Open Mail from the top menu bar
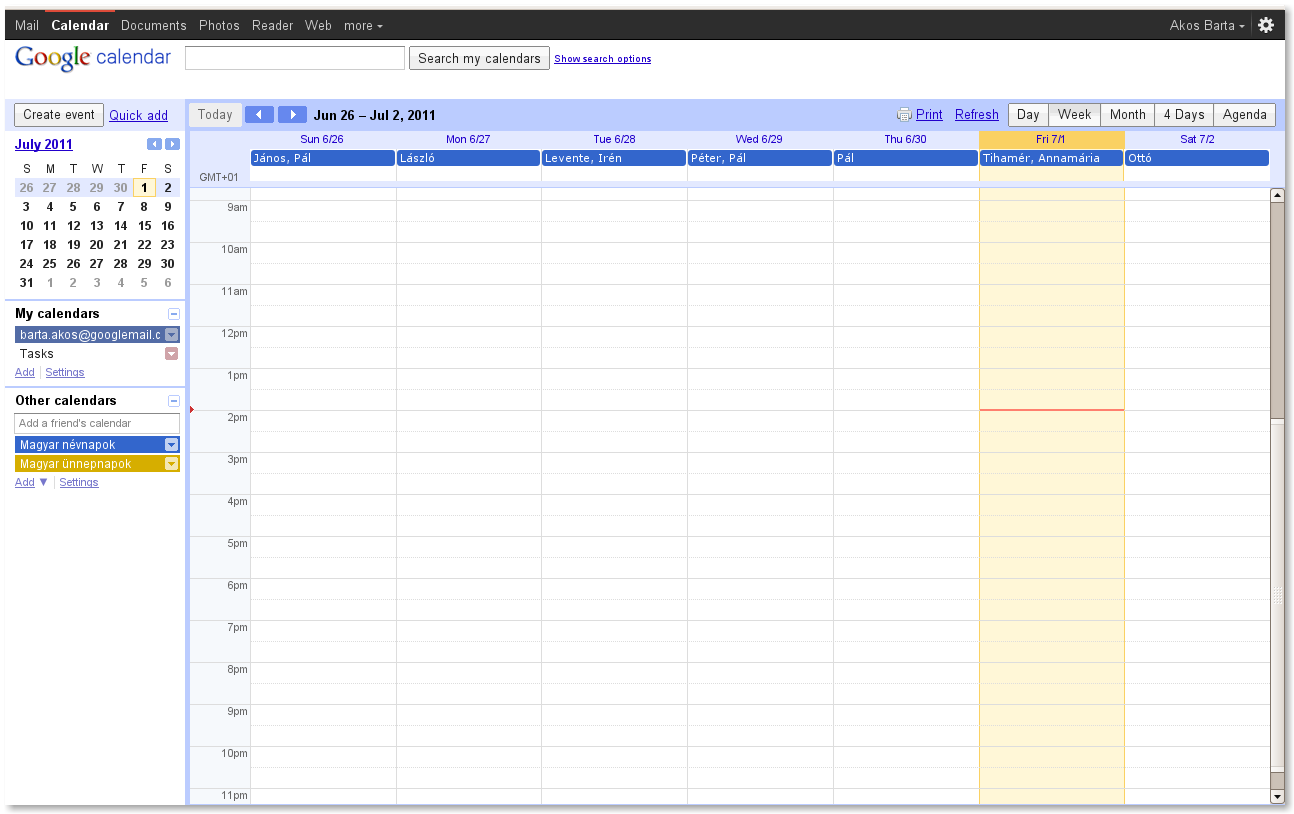Viewport: 1294px width, 814px height. coord(26,25)
